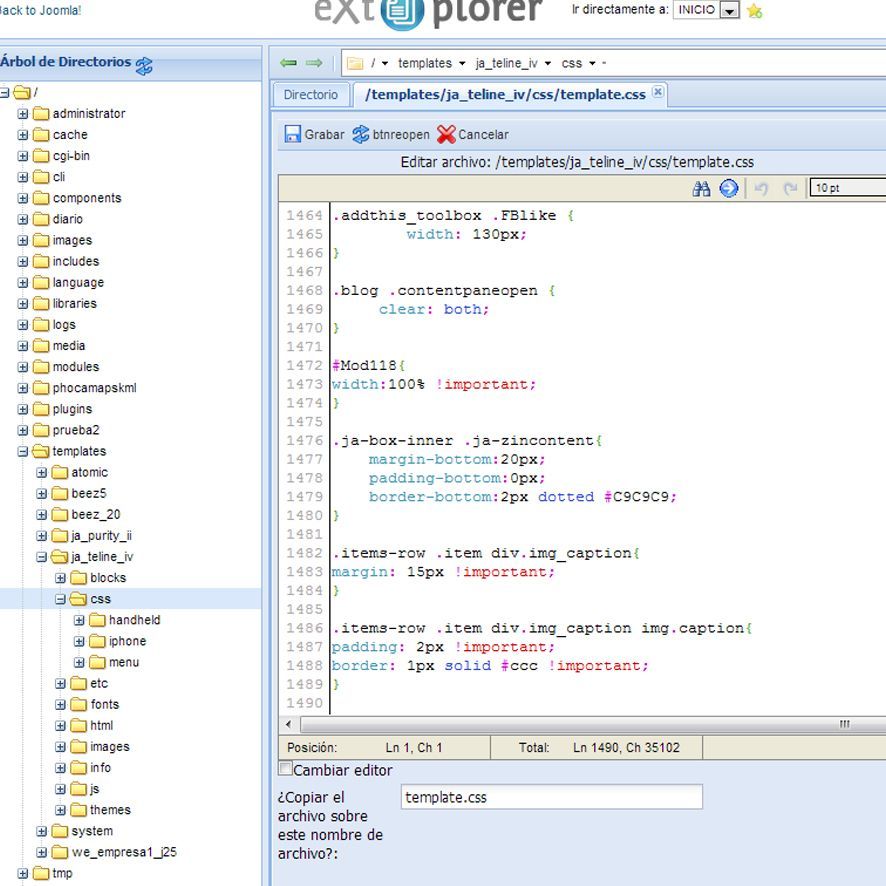Image resolution: width=886 pixels, height=886 pixels.
Task: Click the blue go-to-line arrow icon
Action: pos(729,188)
